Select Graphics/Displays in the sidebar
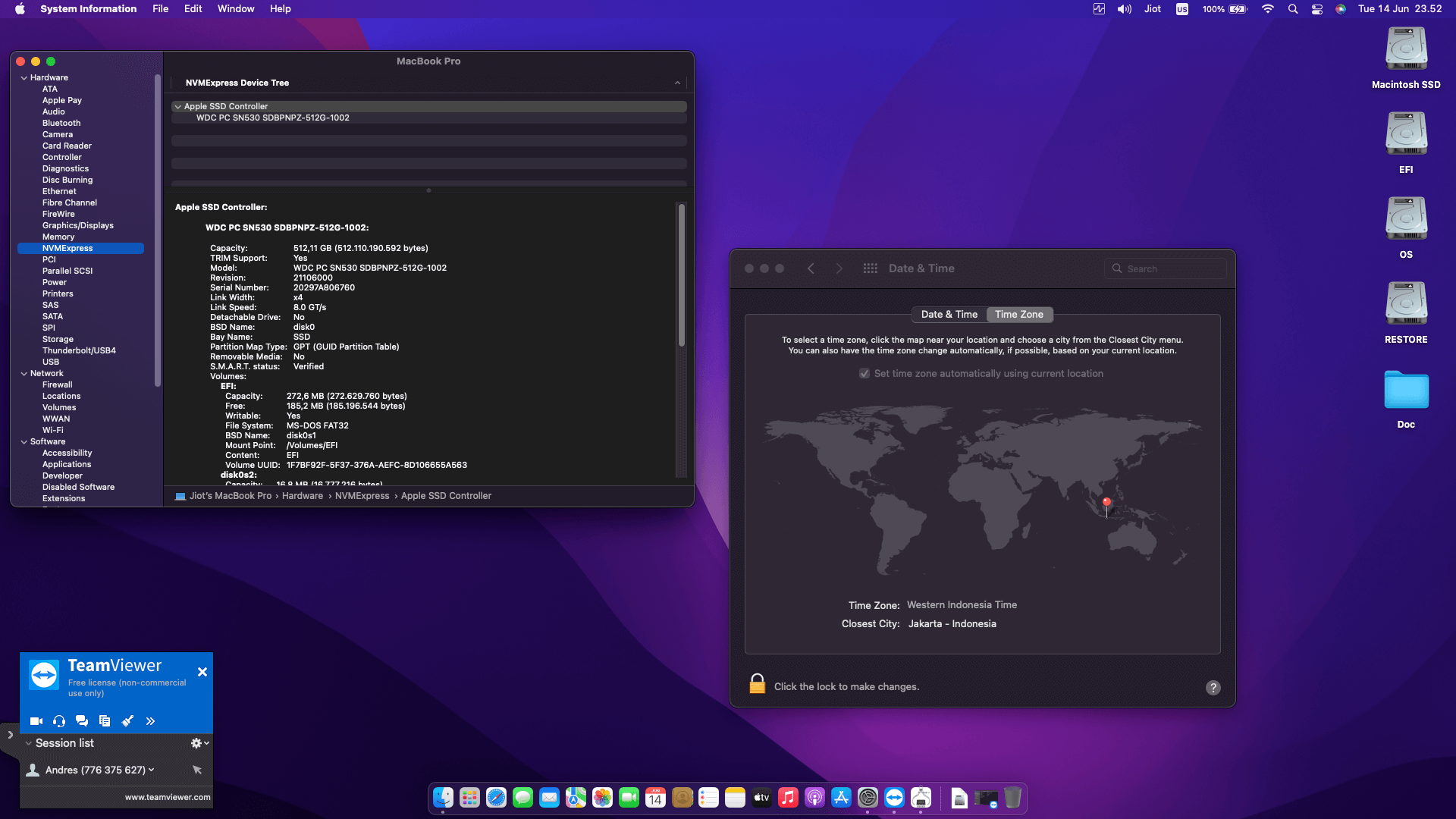Screen dimensions: 1456x819 coord(78,225)
